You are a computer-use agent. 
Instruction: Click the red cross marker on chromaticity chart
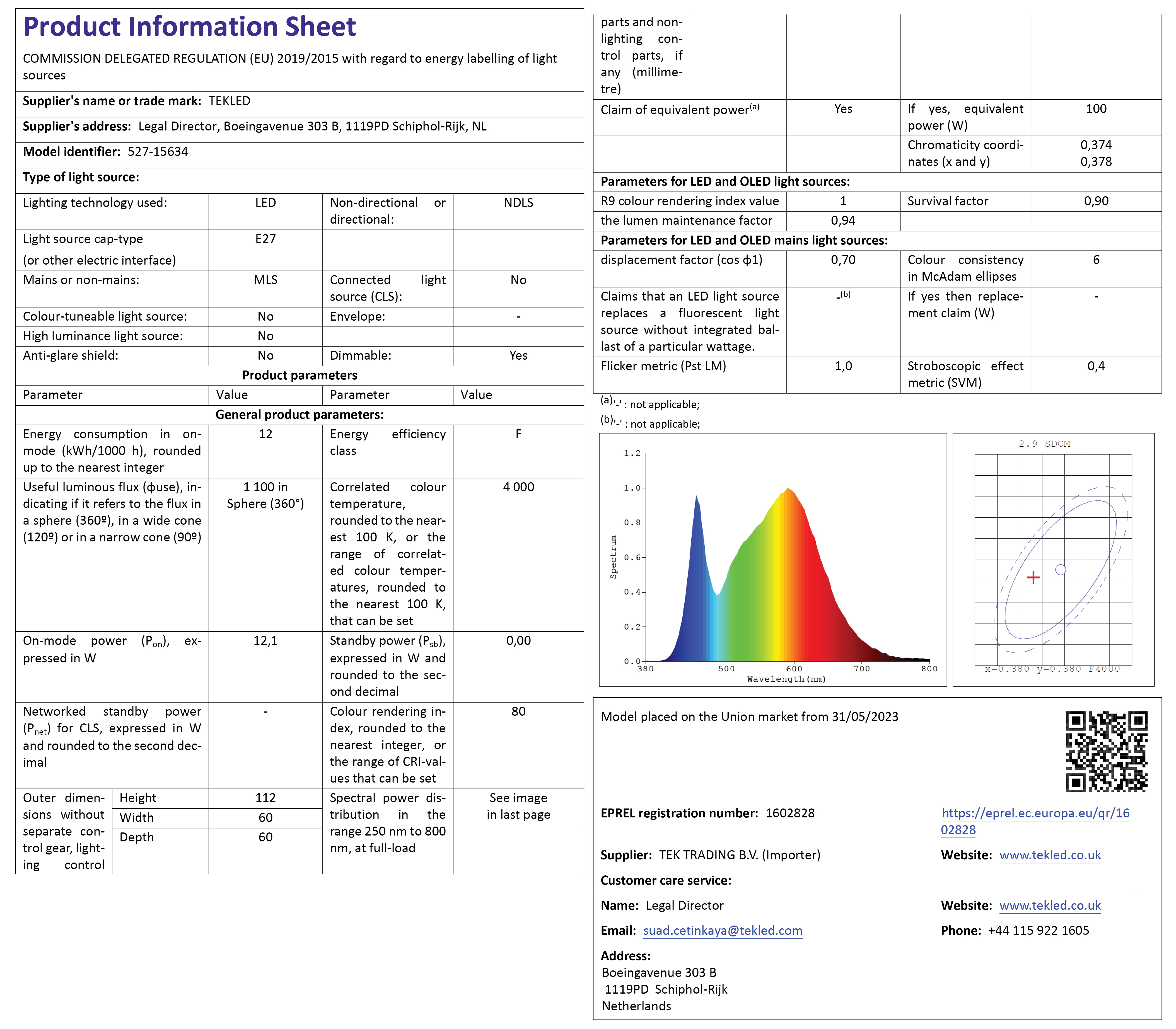1033,577
